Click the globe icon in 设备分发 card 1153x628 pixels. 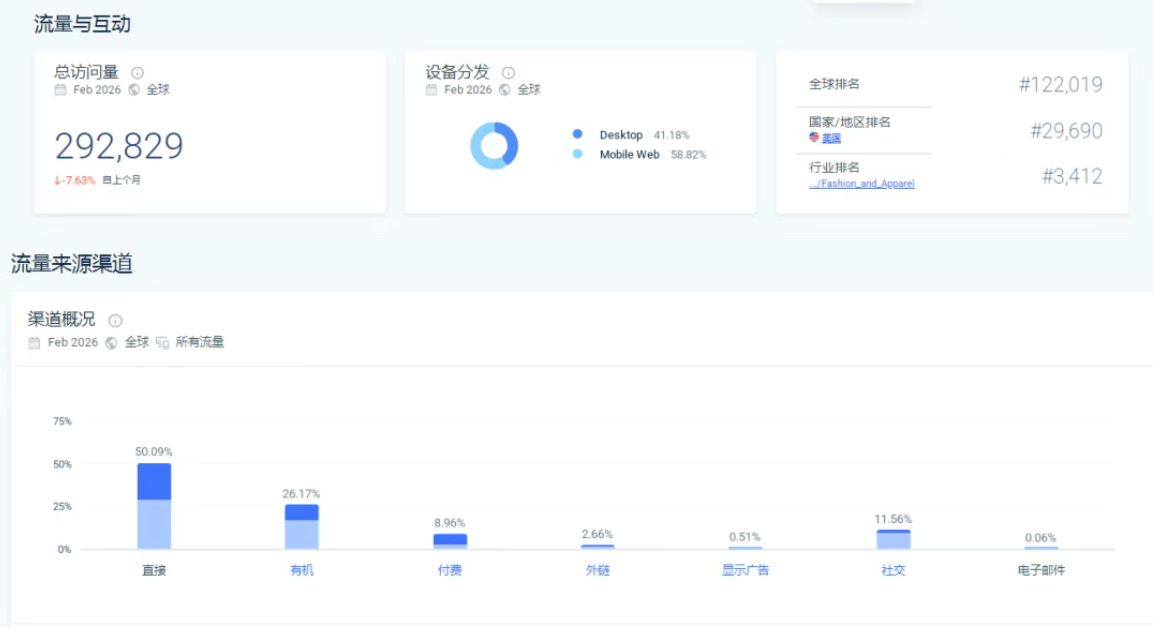(x=505, y=90)
